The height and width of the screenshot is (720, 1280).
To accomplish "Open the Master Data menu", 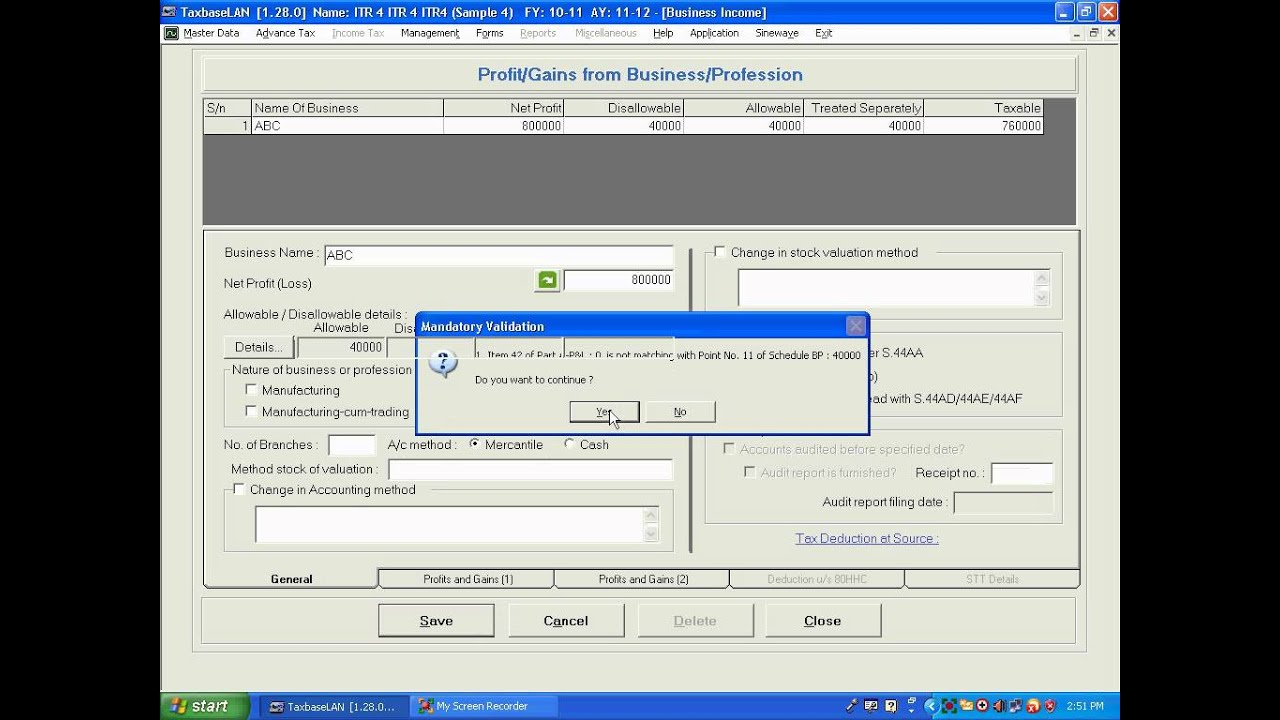I will pos(211,33).
